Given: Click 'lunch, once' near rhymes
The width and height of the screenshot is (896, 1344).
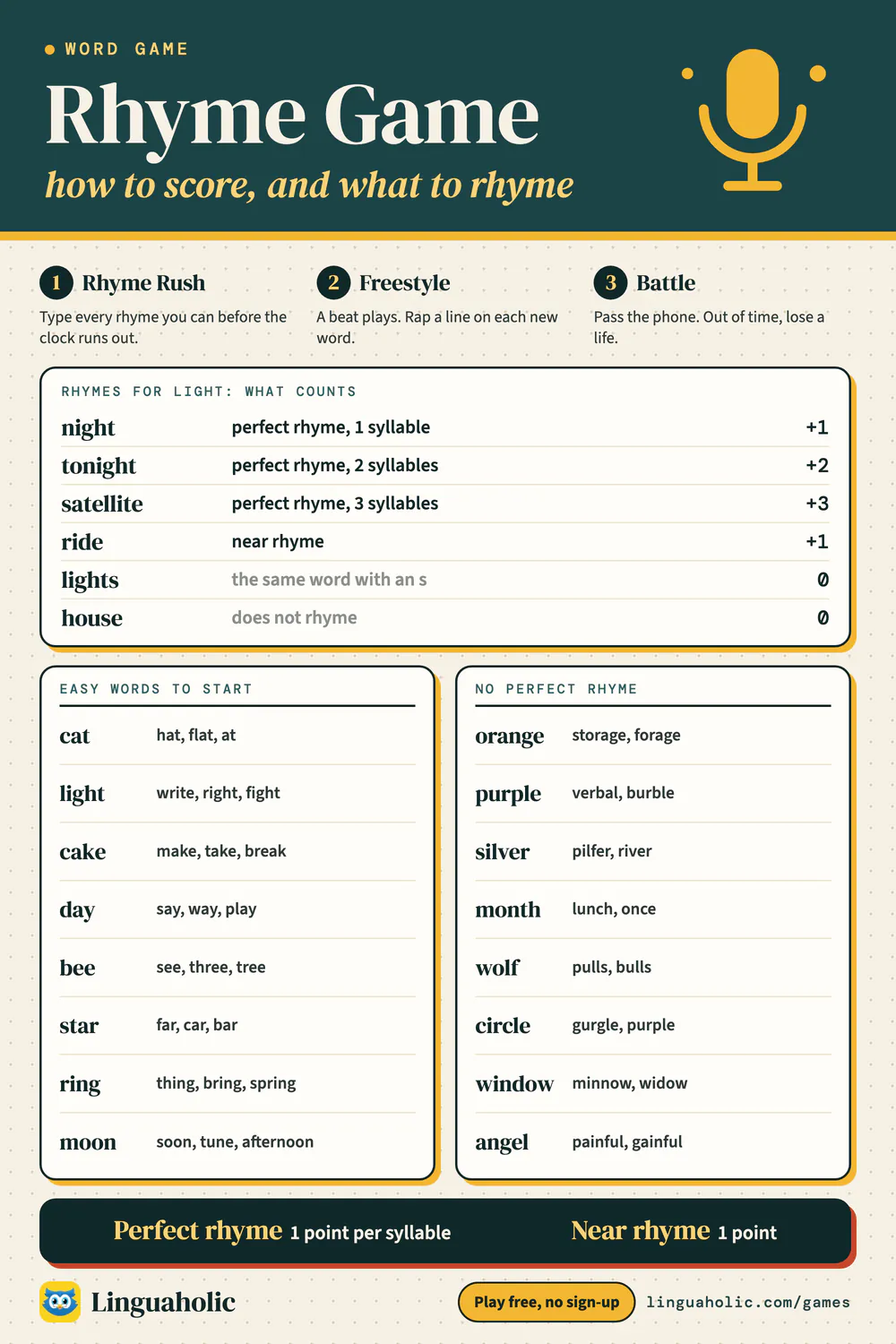Looking at the screenshot, I should coord(614,909).
